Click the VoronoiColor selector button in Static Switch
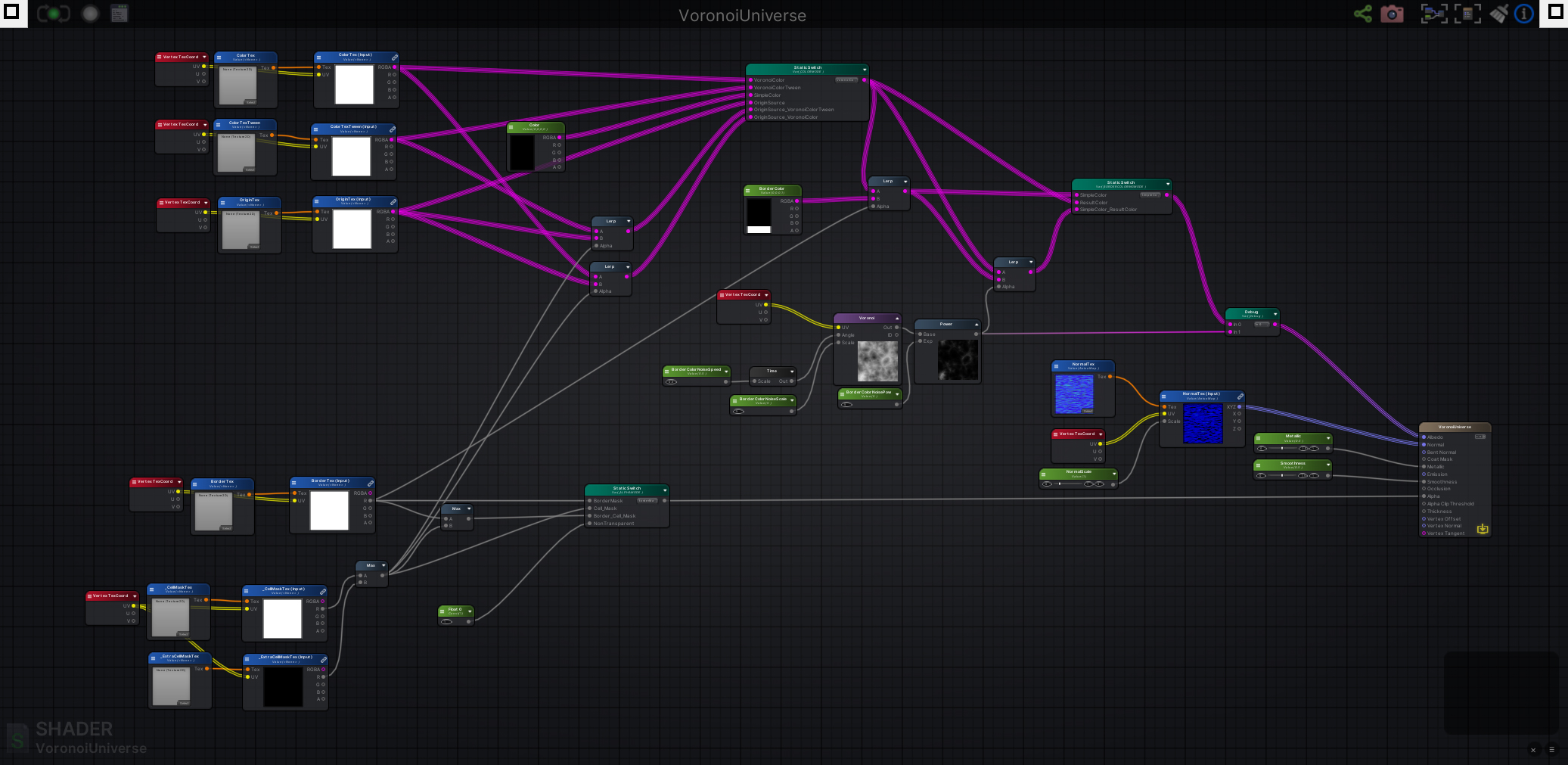 point(846,79)
